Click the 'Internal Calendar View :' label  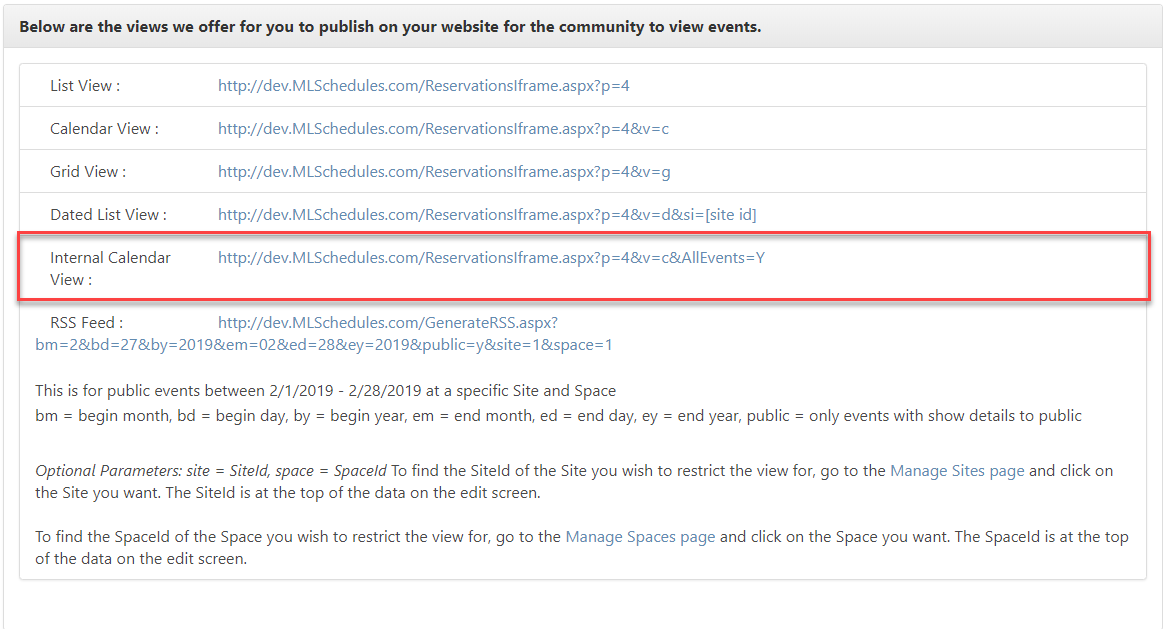click(x=111, y=269)
